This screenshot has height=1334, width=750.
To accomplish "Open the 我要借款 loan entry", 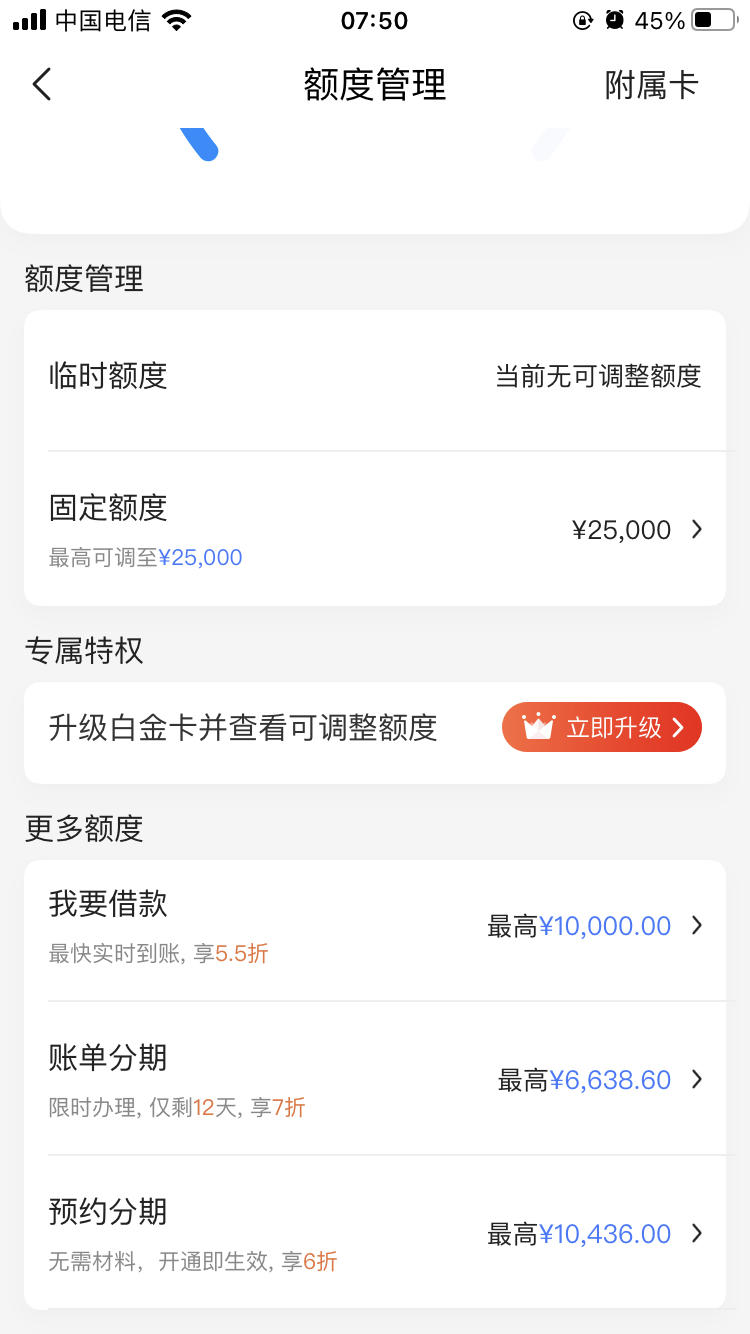I will (x=375, y=926).
